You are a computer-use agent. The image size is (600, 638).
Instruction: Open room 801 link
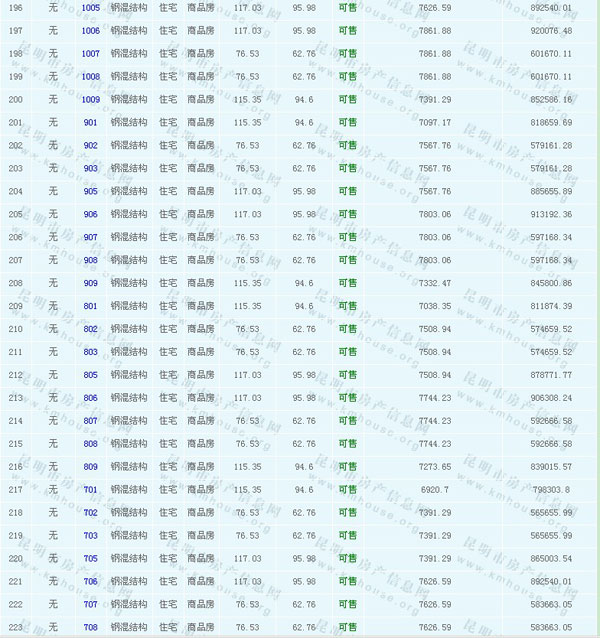point(90,306)
